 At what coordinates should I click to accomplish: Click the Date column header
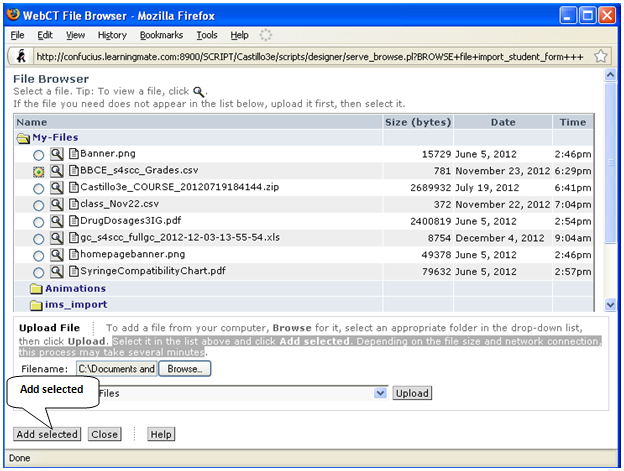(x=503, y=122)
